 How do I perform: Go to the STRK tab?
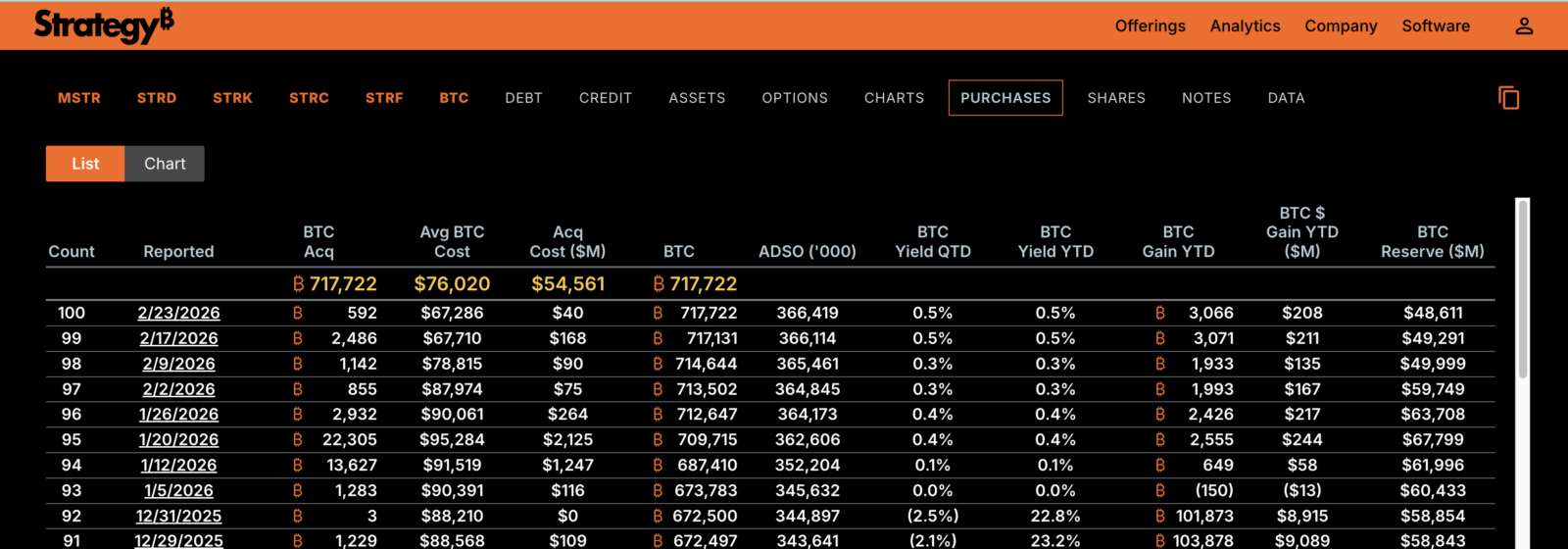coord(232,98)
